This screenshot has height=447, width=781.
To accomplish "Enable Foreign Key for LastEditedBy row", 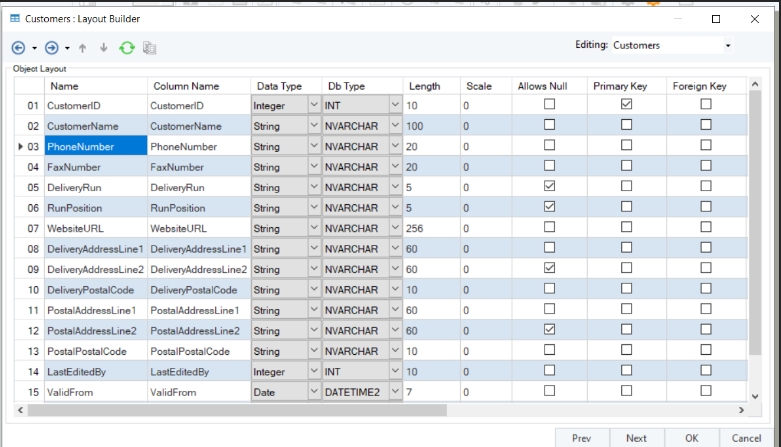I will pyautogui.click(x=706, y=372).
